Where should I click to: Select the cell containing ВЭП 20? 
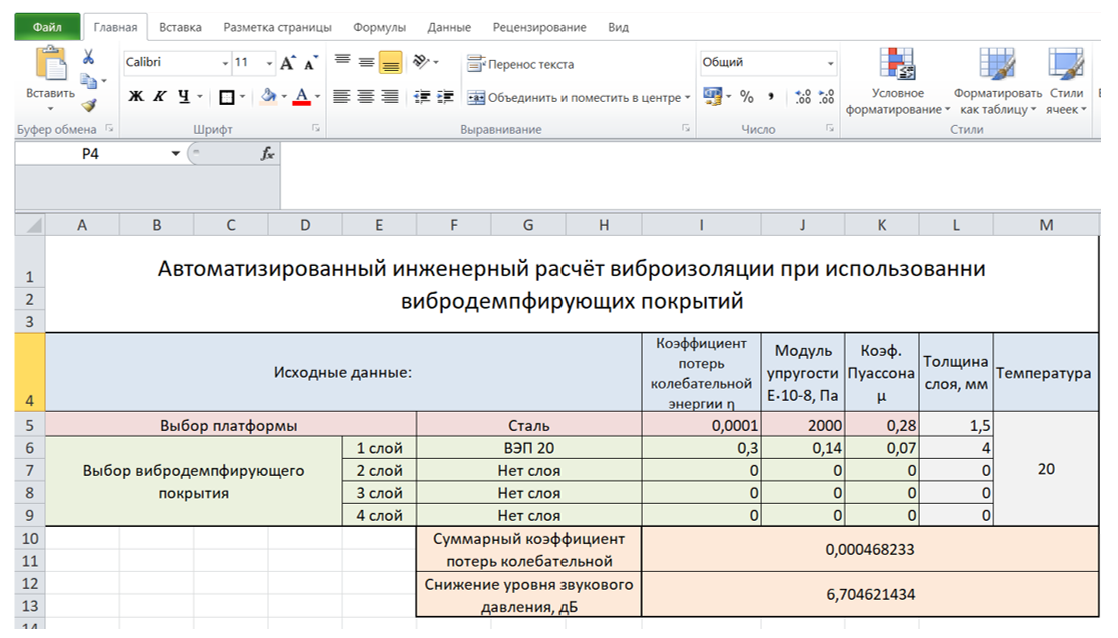529,448
